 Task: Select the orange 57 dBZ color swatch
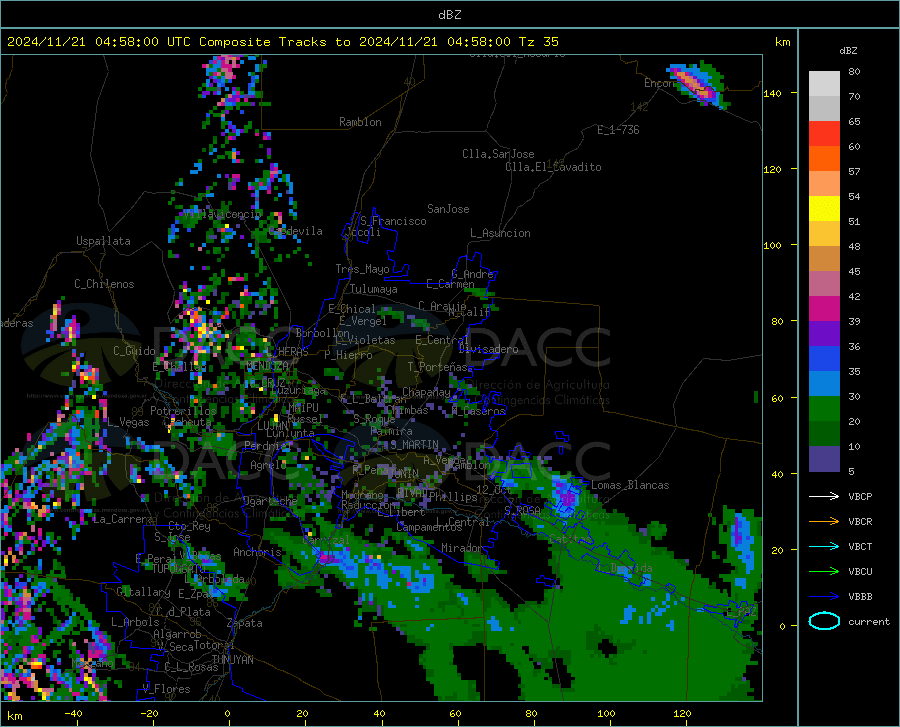pyautogui.click(x=824, y=159)
